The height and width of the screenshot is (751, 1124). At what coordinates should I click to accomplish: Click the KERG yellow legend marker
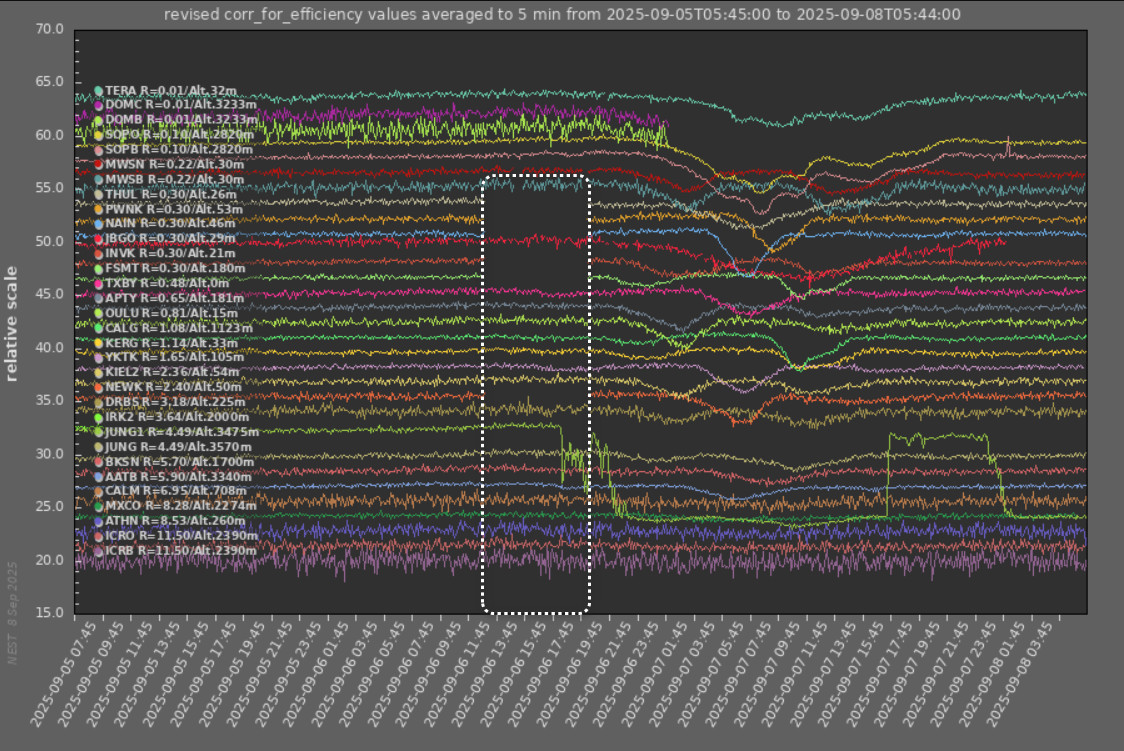(98, 343)
